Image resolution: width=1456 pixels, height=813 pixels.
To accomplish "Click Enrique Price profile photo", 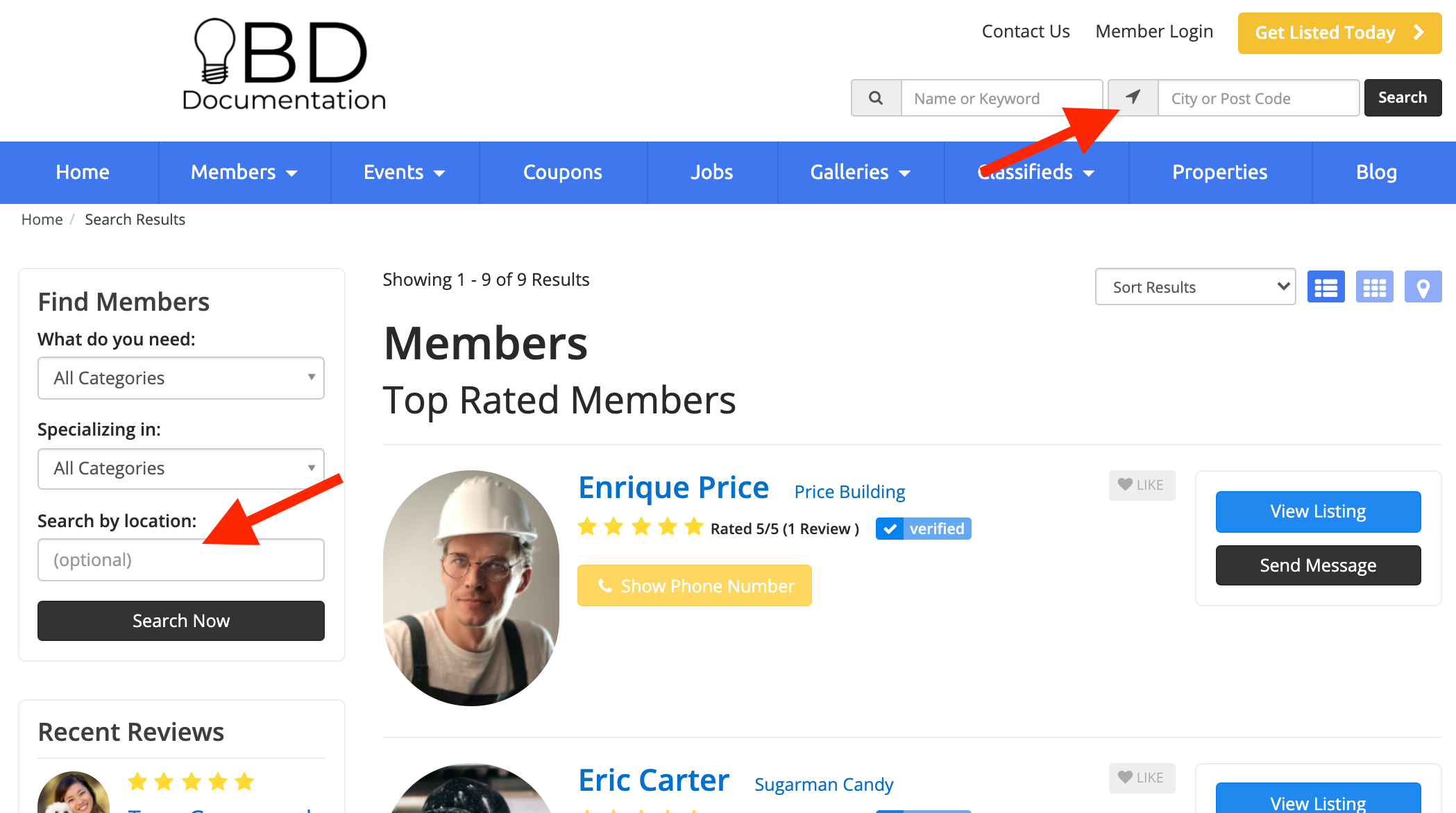I will 471,588.
